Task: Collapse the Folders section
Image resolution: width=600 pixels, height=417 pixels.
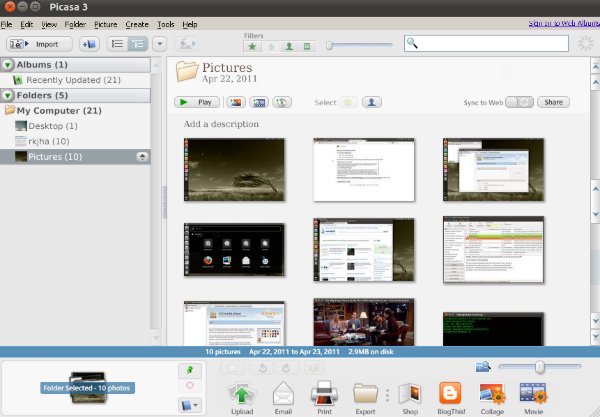Action: (x=8, y=95)
